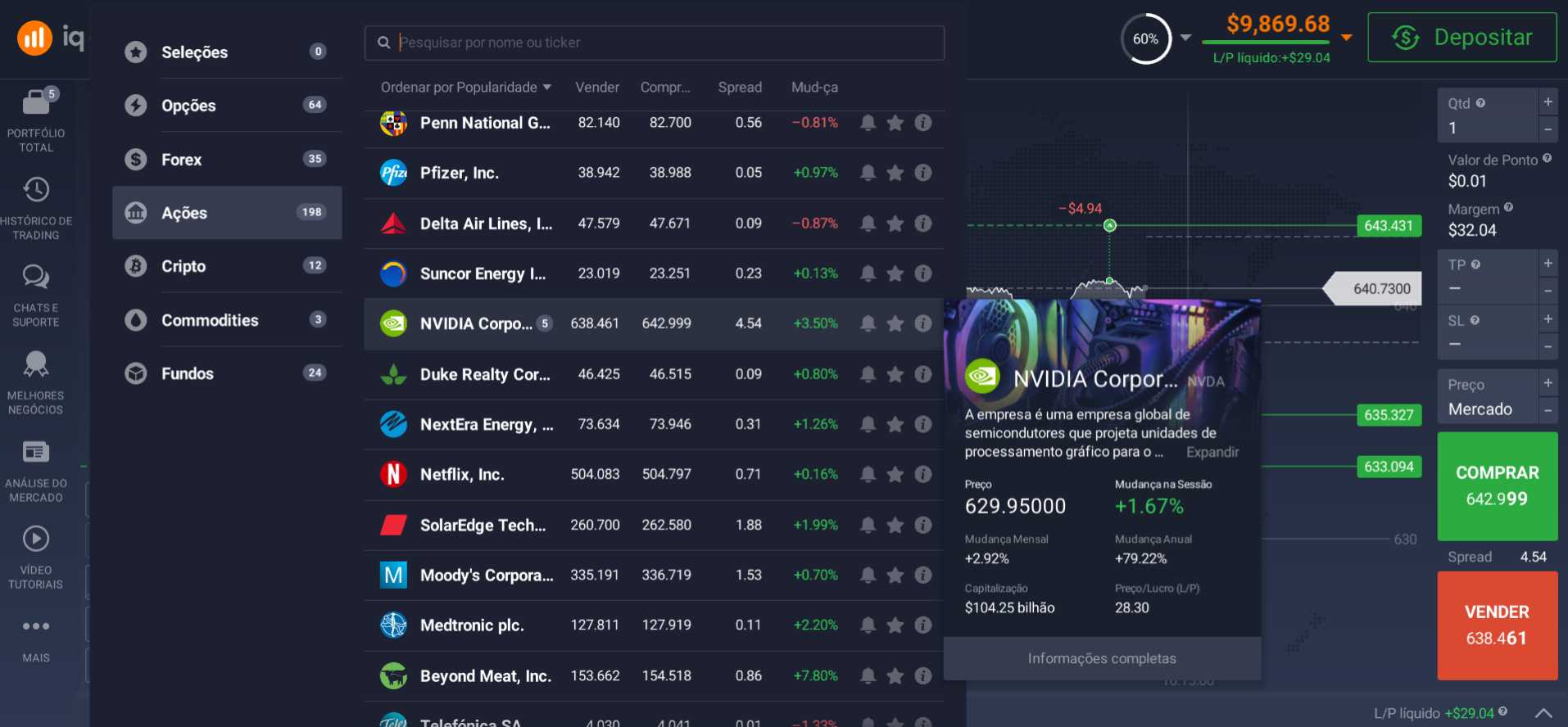The height and width of the screenshot is (727, 1568).
Task: Set alert bell for Delta Air Lines
Action: [x=868, y=223]
